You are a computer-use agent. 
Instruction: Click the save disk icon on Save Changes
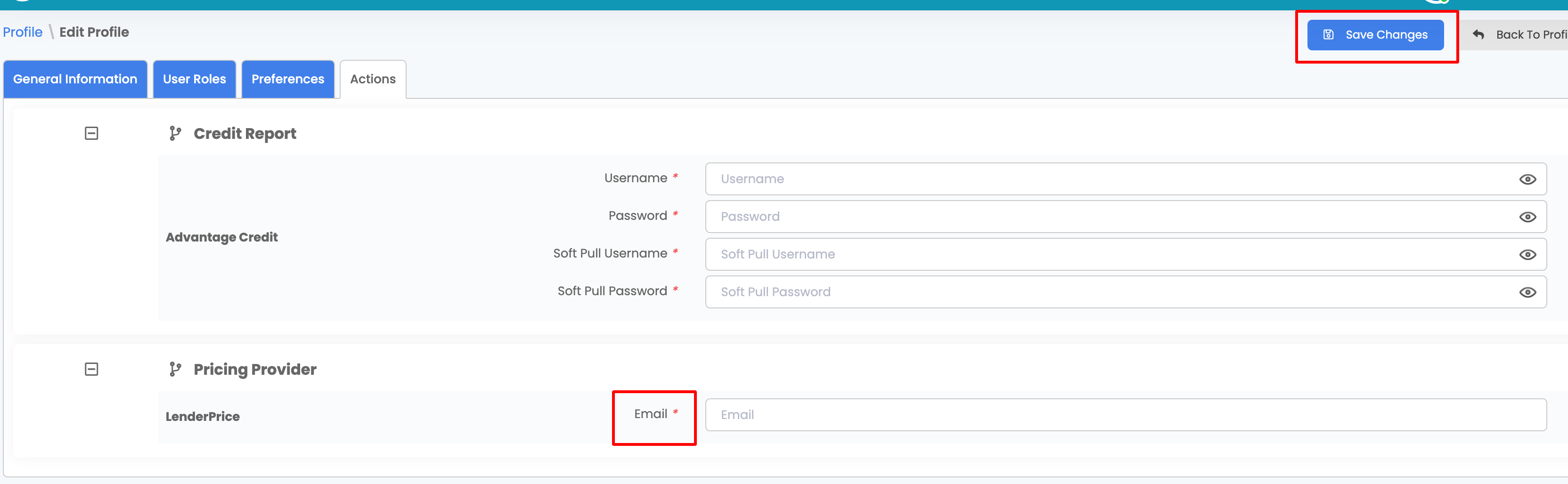1329,35
